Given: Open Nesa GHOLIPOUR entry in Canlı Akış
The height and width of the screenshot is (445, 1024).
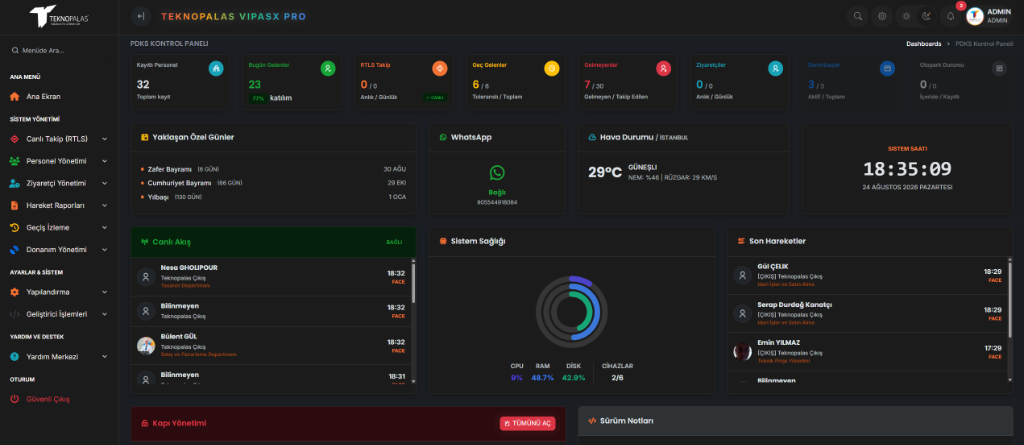Looking at the screenshot, I should (x=271, y=276).
